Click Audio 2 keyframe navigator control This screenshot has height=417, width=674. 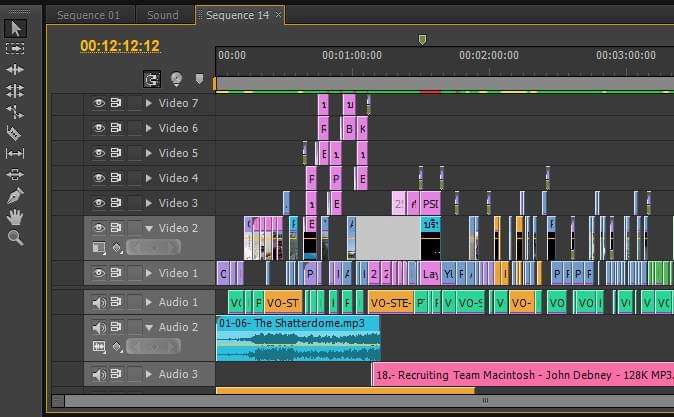(x=153, y=346)
